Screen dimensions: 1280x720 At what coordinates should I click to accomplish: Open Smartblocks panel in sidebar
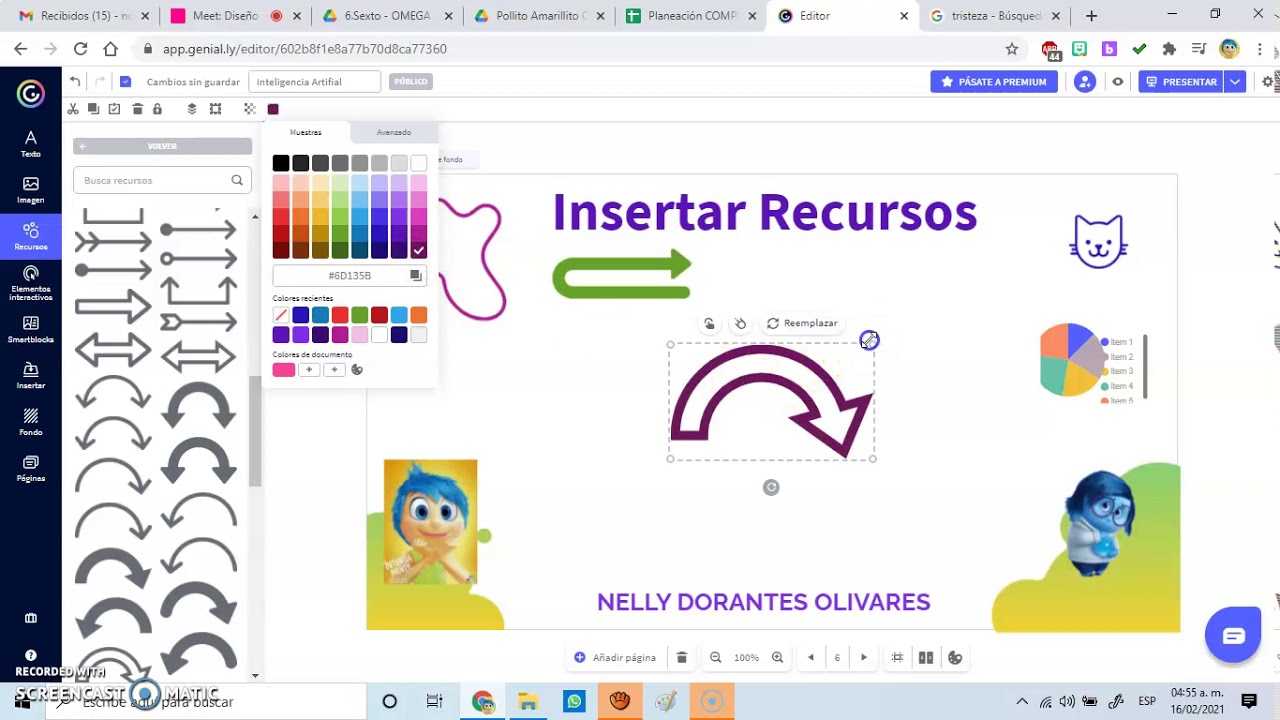[x=31, y=329]
